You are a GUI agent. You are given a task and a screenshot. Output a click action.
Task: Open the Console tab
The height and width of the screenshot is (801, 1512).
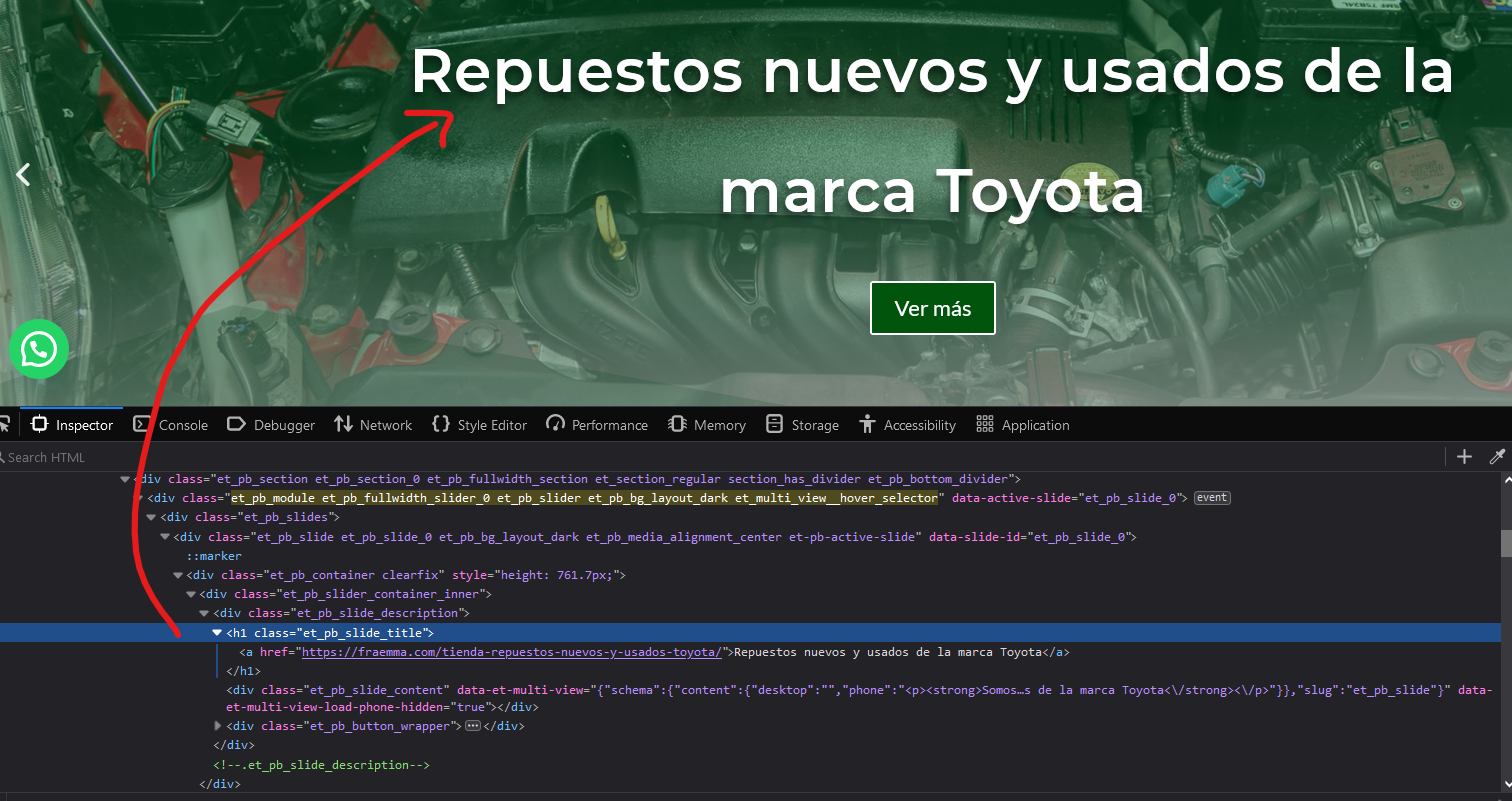coord(171,425)
